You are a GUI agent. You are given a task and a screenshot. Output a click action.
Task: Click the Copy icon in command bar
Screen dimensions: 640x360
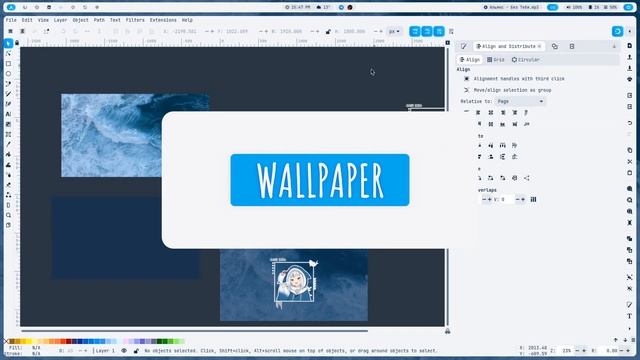pyautogui.click(x=629, y=150)
